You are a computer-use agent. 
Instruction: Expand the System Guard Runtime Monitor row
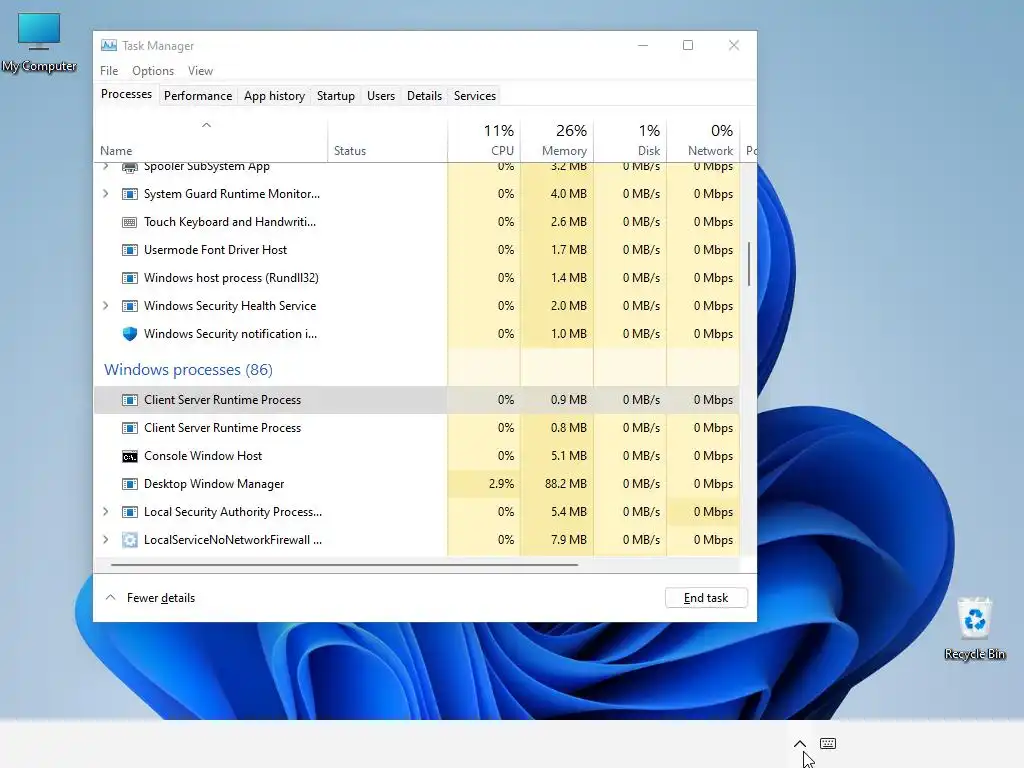106,194
